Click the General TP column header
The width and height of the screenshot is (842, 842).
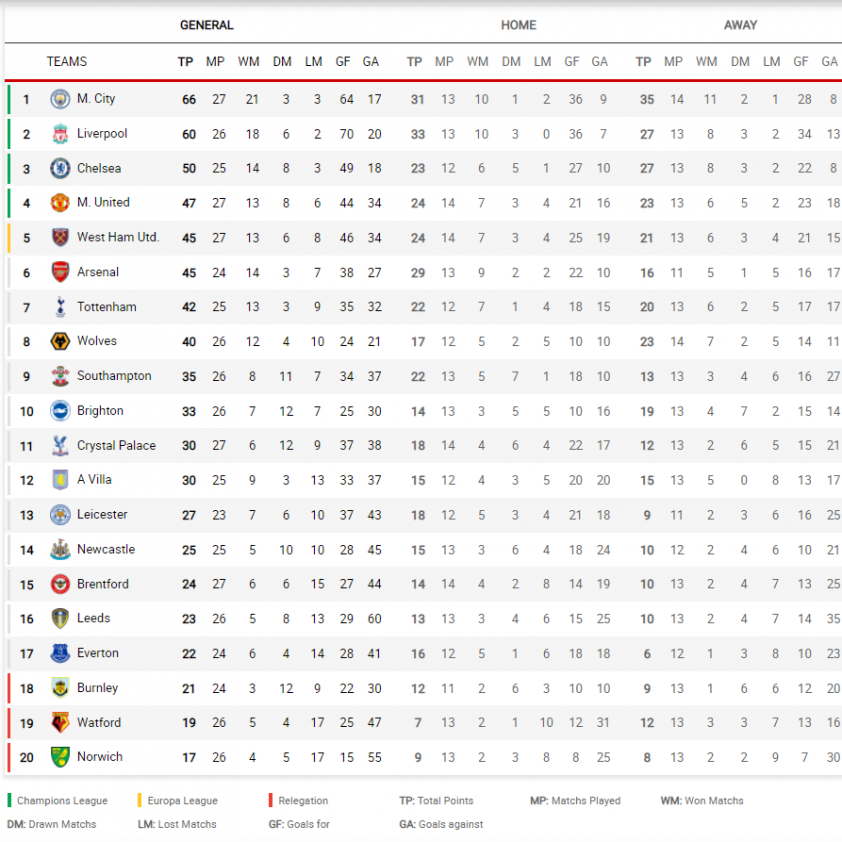pyautogui.click(x=185, y=62)
